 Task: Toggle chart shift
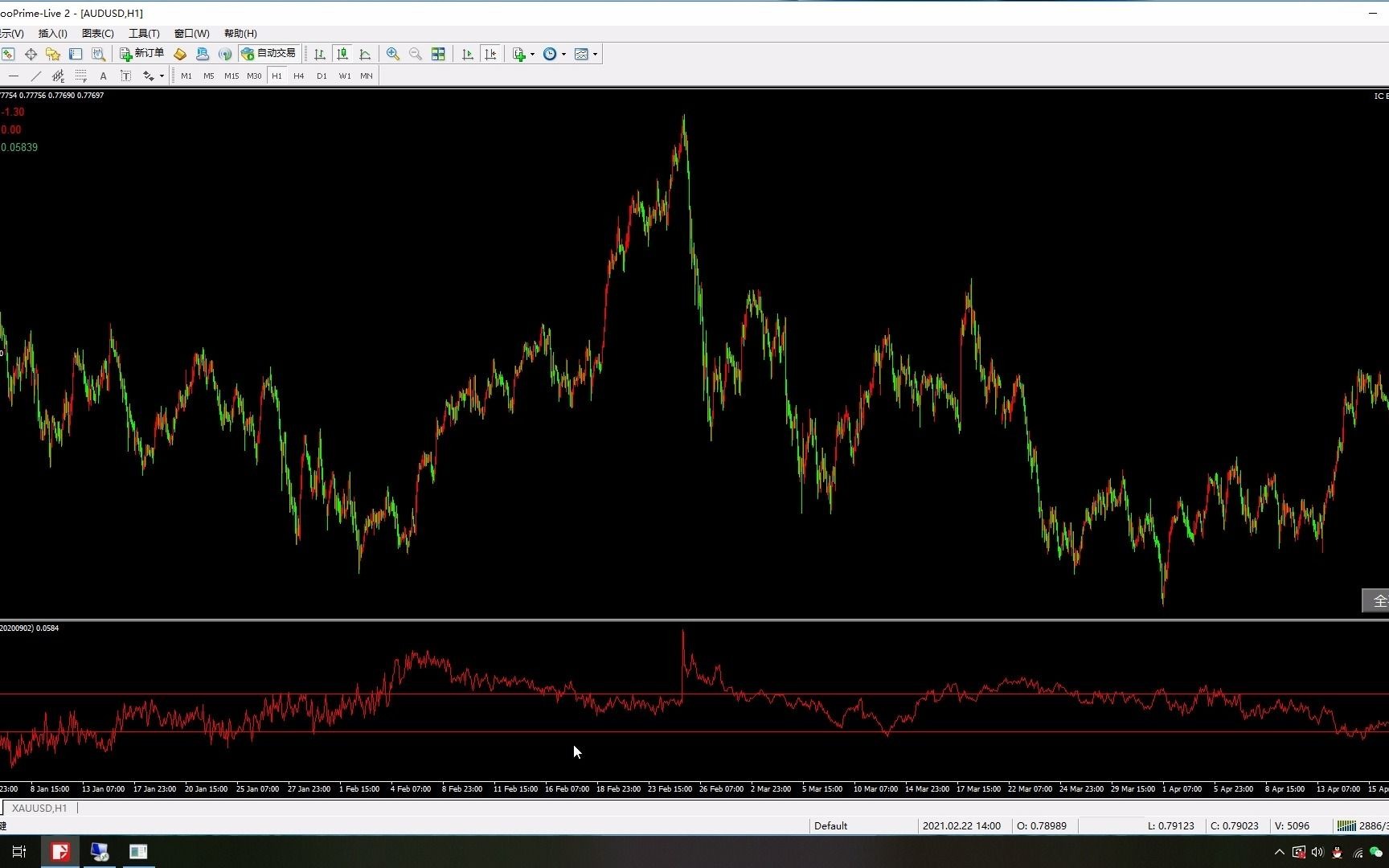coord(490,54)
